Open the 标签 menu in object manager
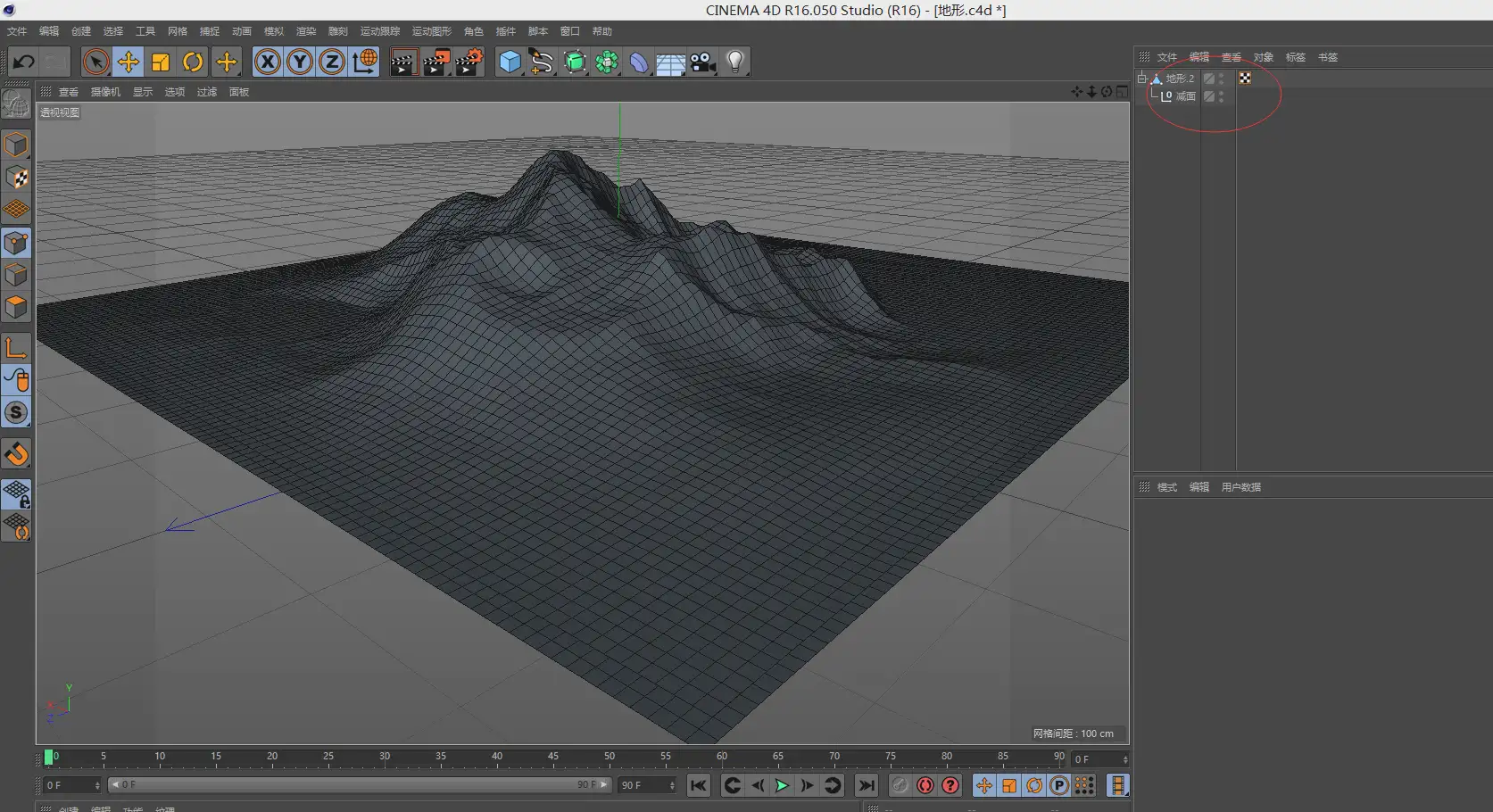Screen dimensions: 1493x812 pyautogui.click(x=1296, y=57)
